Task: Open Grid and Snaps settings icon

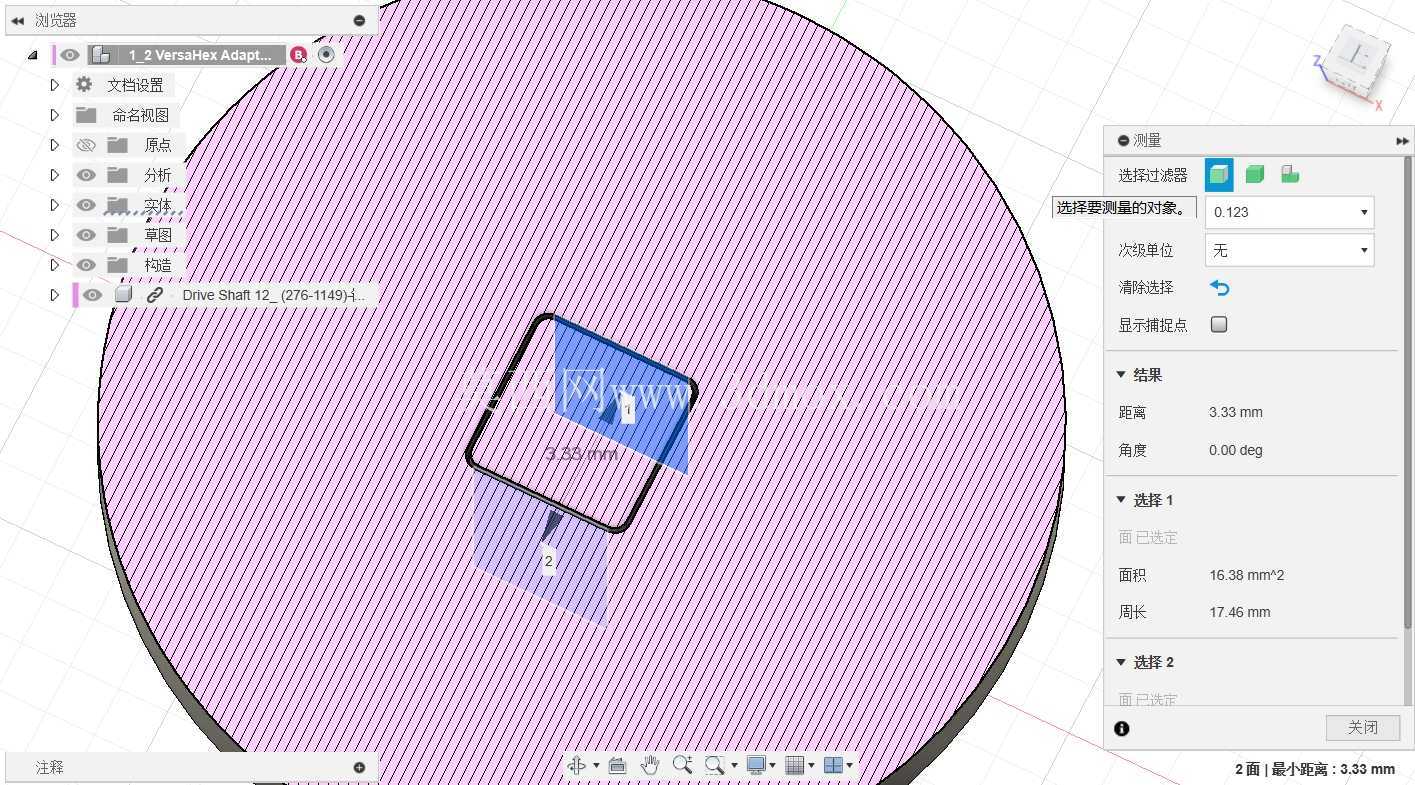Action: click(795, 765)
